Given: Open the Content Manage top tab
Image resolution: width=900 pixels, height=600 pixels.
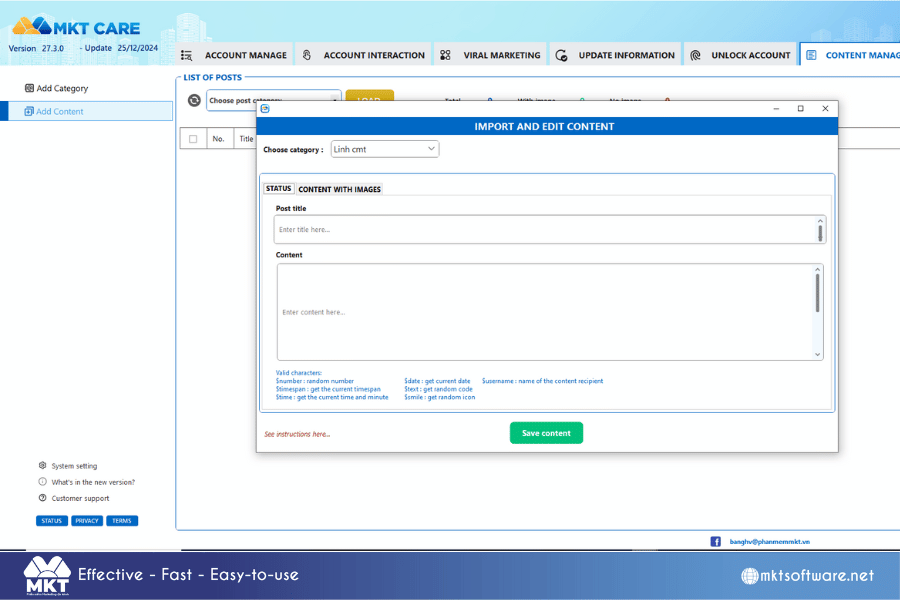Looking at the screenshot, I should [x=852, y=55].
